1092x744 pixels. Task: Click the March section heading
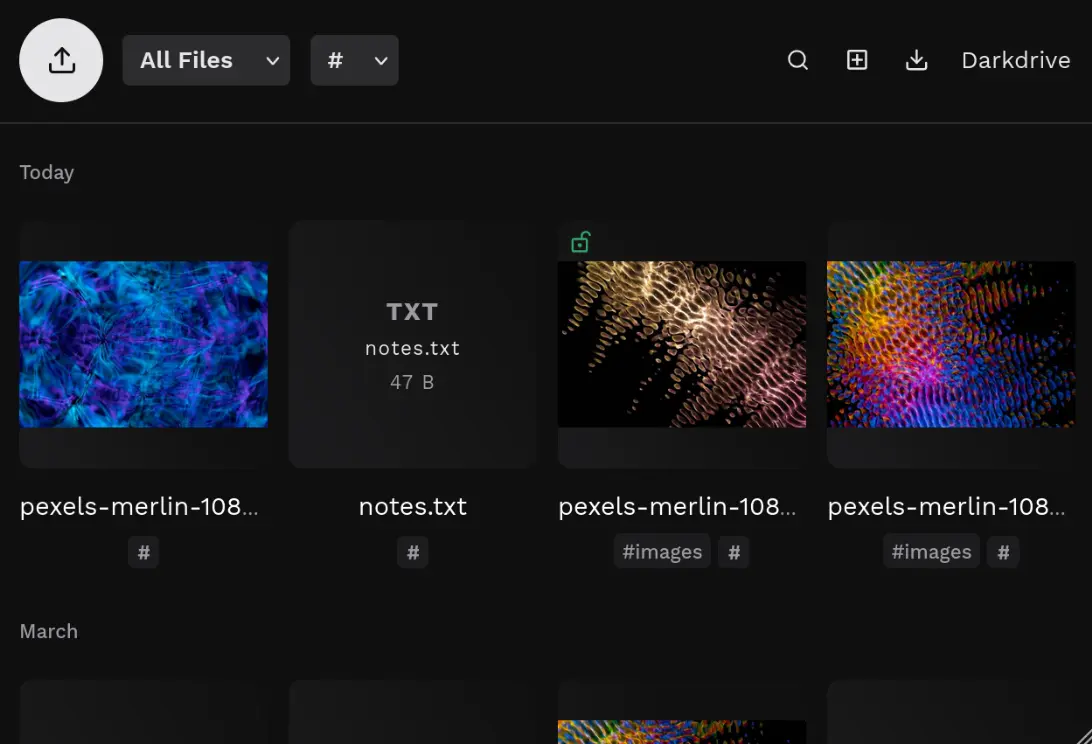tap(49, 631)
